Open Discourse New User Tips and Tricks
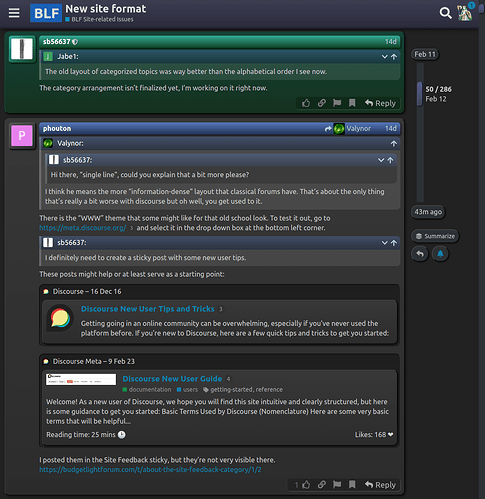Screen dimensions: 485x499 [x=148, y=309]
